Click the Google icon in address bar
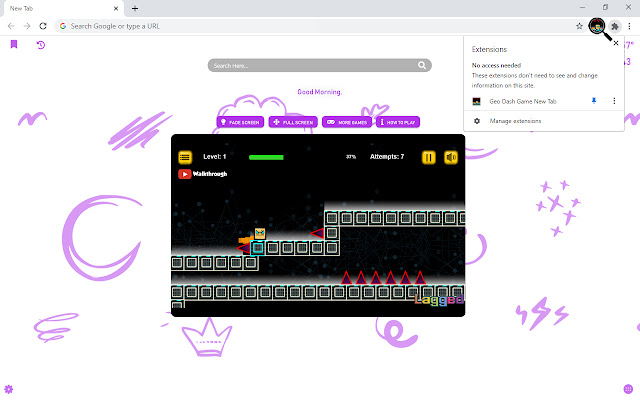 tap(63, 26)
